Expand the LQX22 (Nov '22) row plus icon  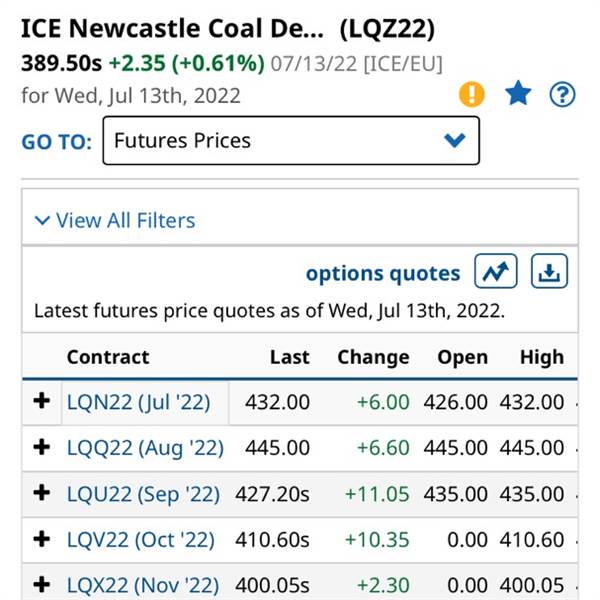point(42,585)
